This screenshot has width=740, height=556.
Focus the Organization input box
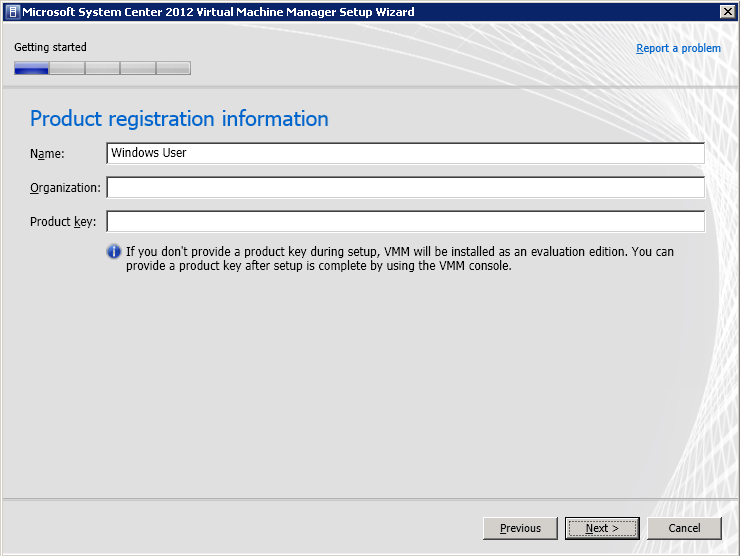point(405,188)
